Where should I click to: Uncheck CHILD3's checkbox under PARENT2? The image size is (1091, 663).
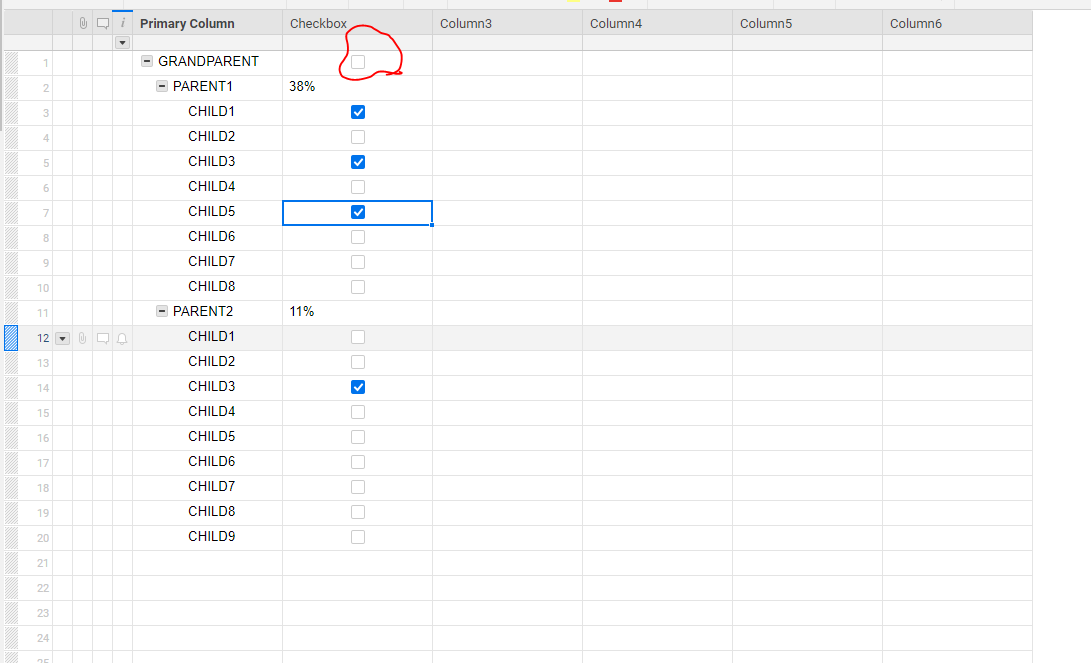[358, 387]
